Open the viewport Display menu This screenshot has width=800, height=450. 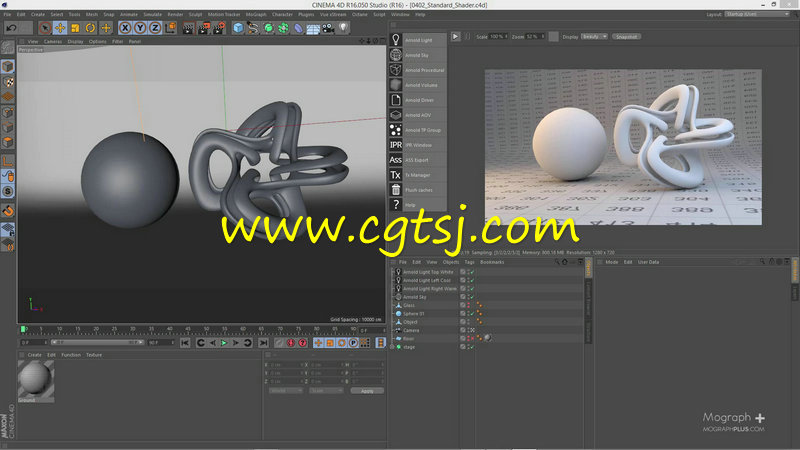tap(75, 41)
